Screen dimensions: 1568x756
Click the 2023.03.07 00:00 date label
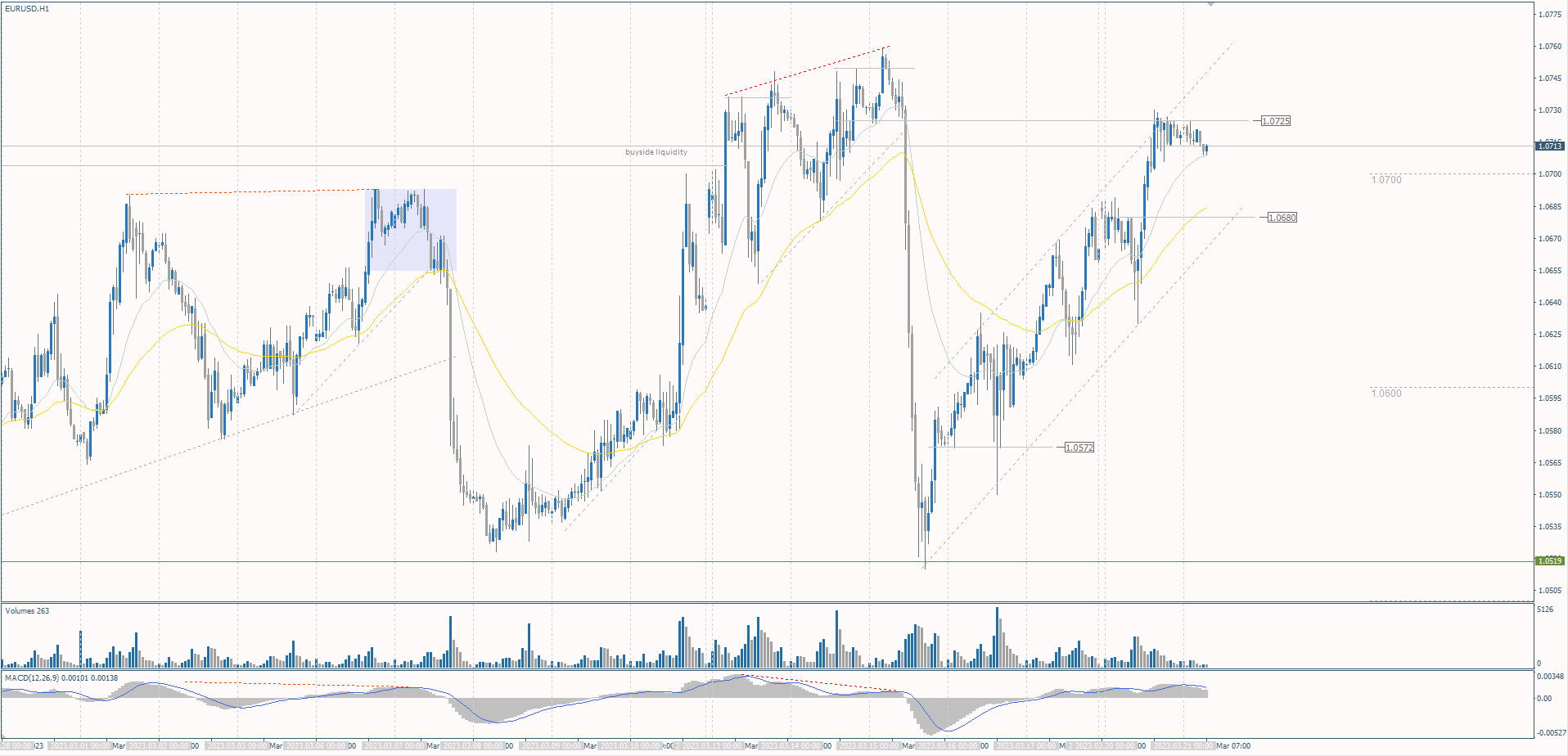pyautogui.click(x=395, y=746)
